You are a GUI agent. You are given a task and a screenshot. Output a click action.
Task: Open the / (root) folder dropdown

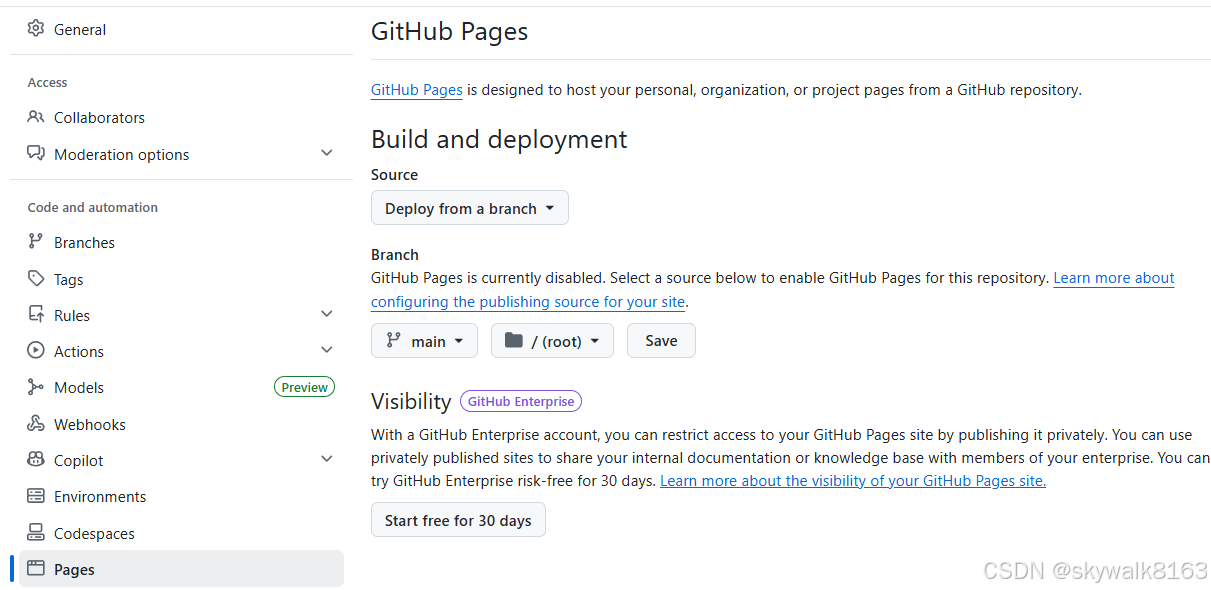point(552,341)
